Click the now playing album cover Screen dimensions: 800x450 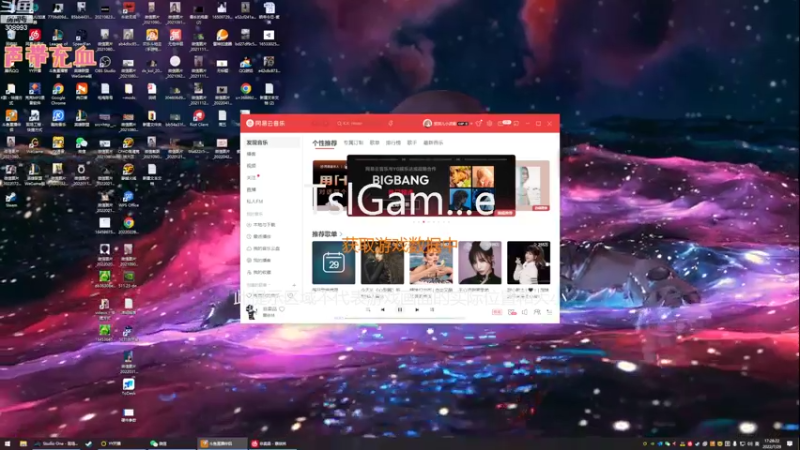pos(252,311)
